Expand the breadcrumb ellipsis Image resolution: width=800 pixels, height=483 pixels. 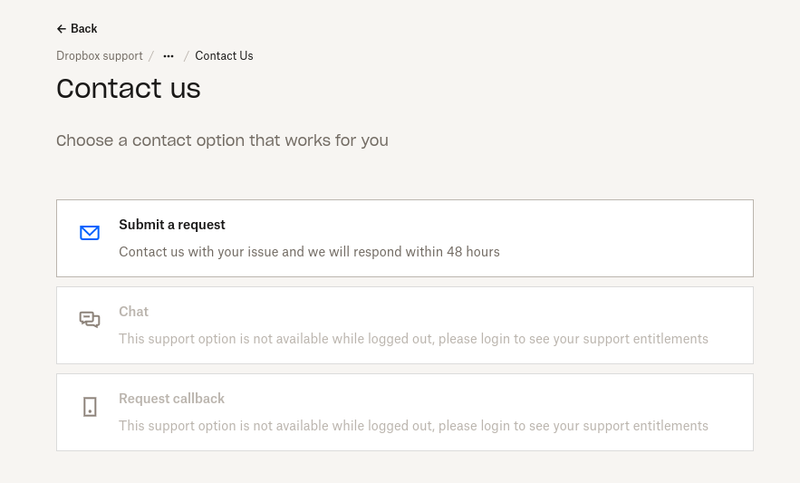(168, 56)
